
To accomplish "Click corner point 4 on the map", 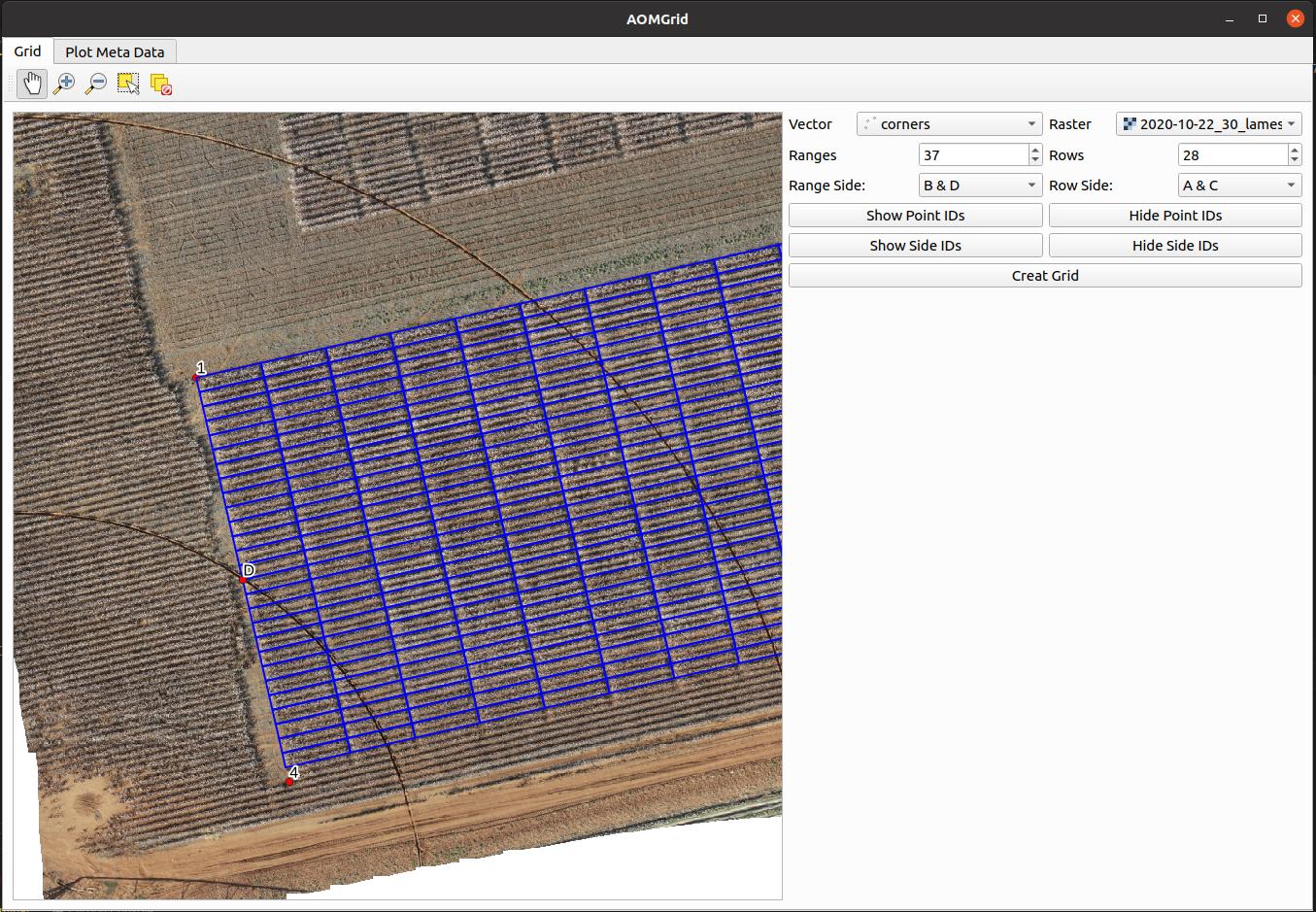I will [x=289, y=782].
